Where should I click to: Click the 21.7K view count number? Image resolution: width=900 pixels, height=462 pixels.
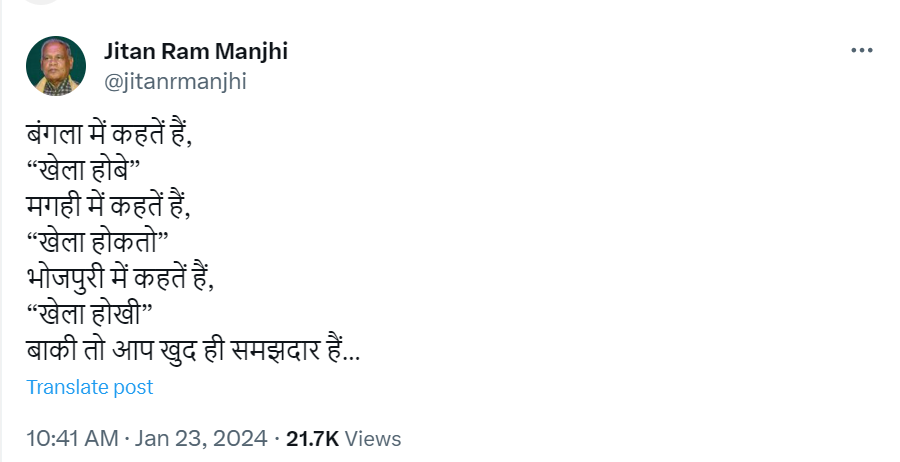click(x=313, y=438)
